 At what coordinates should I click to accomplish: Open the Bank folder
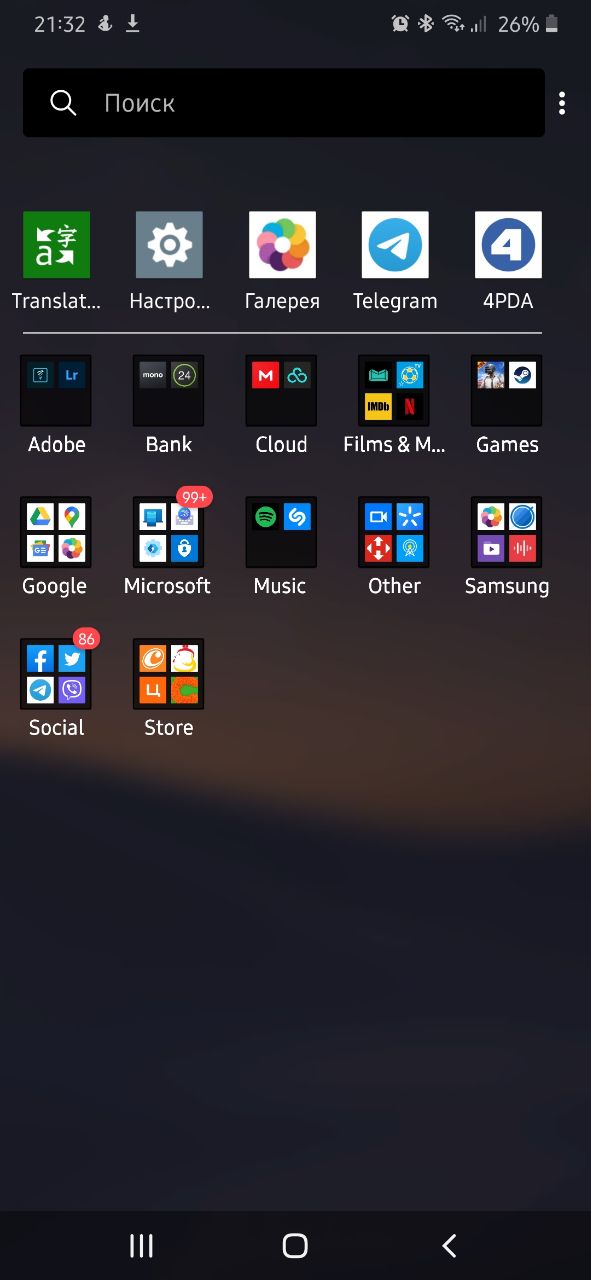[x=169, y=390]
